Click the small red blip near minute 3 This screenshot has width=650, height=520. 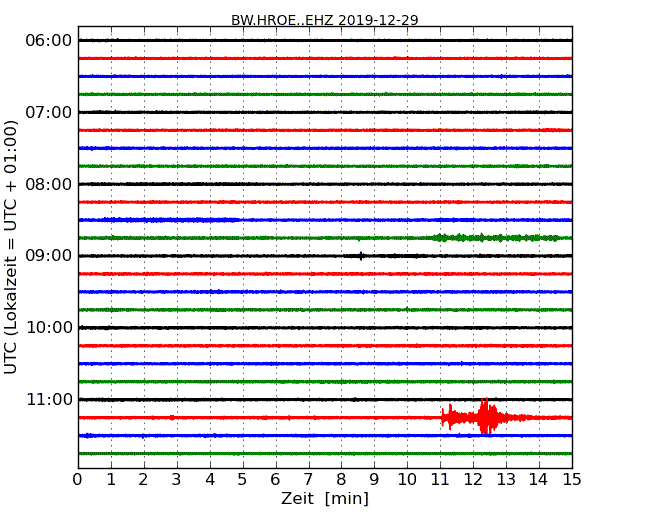click(x=172, y=417)
